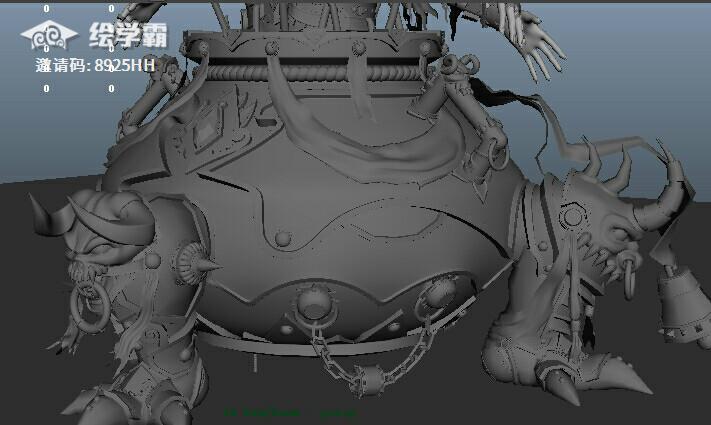Select the round stud on the cauldron body center
This screenshot has height=425, width=711.
click(282, 238)
